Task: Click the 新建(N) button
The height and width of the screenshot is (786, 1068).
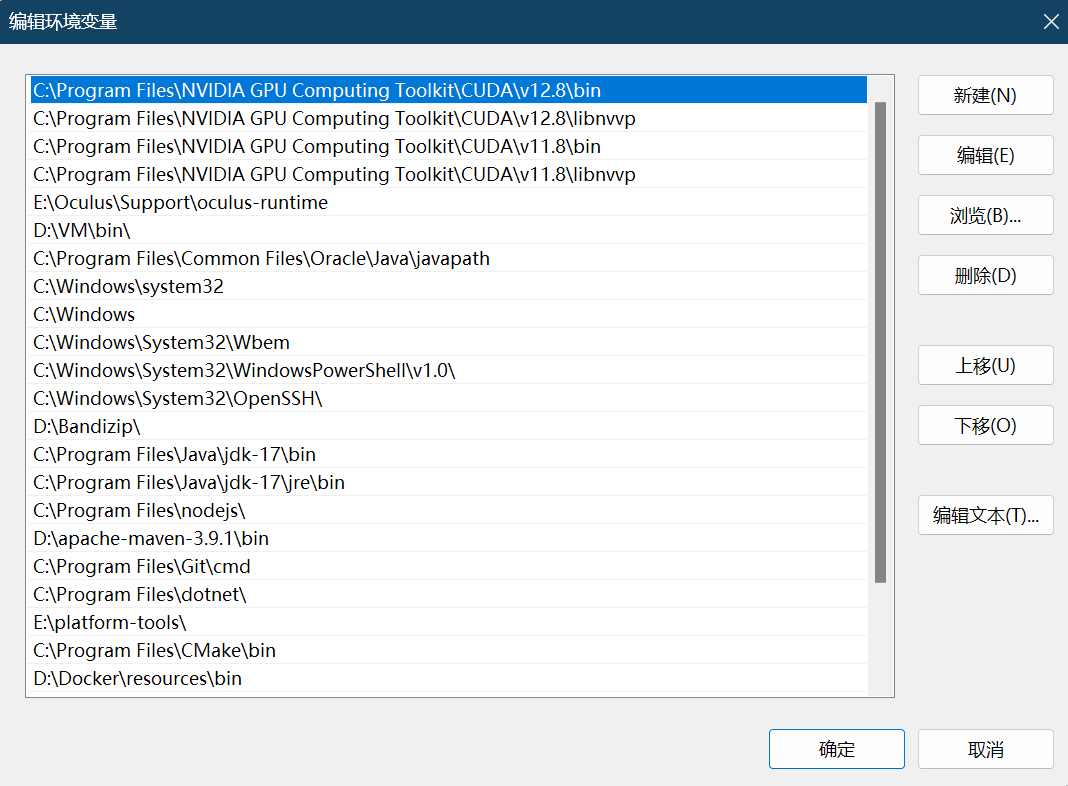Action: click(985, 95)
